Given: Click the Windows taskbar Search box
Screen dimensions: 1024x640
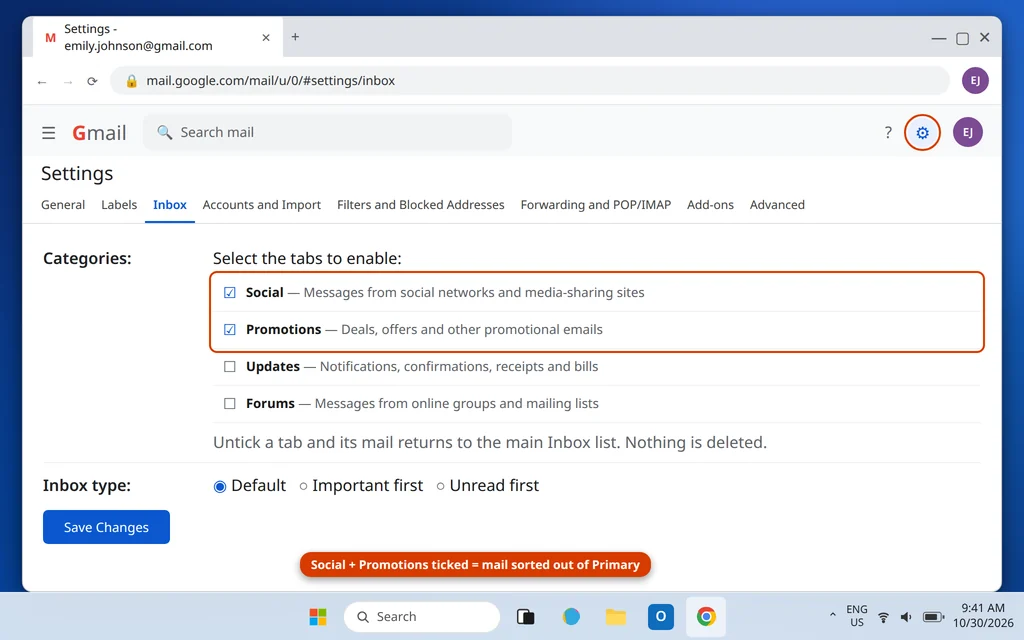Looking at the screenshot, I should click(421, 616).
